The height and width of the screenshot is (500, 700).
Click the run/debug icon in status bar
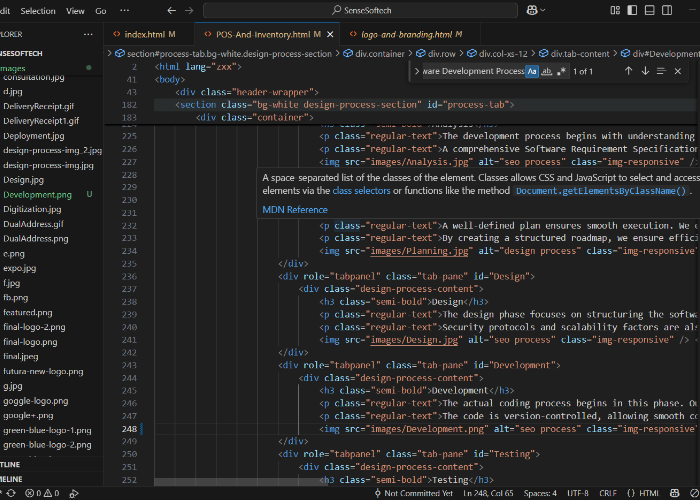click(74, 493)
